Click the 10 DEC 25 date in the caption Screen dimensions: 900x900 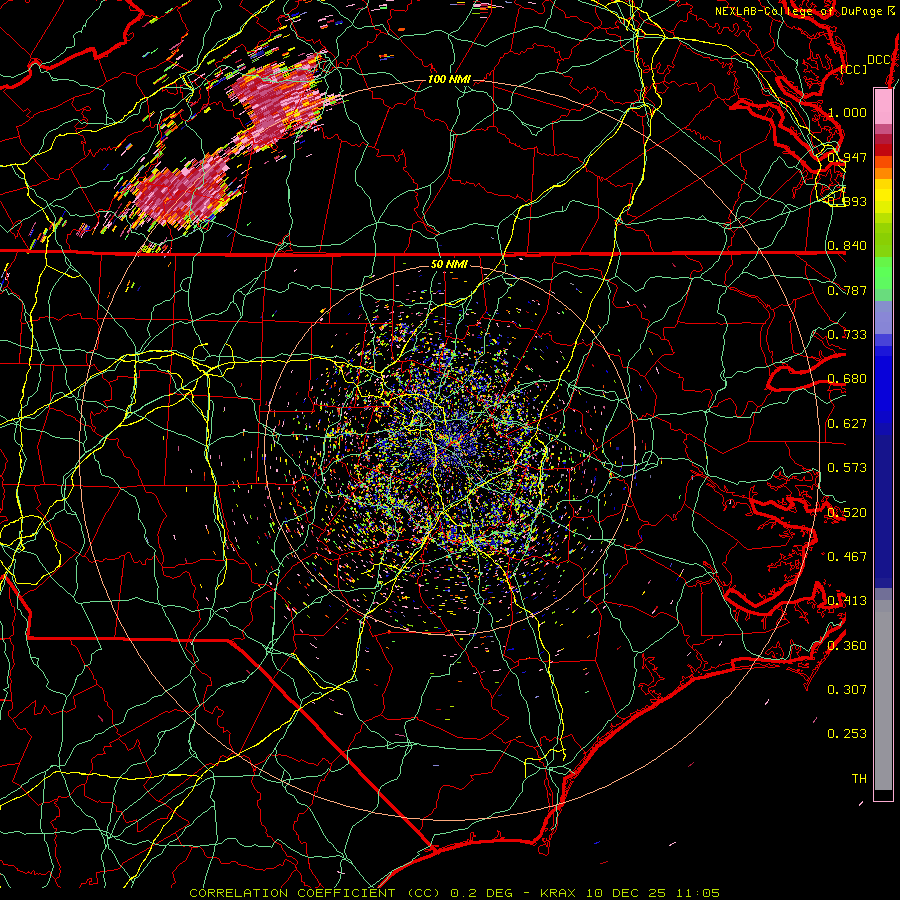pyautogui.click(x=626, y=893)
